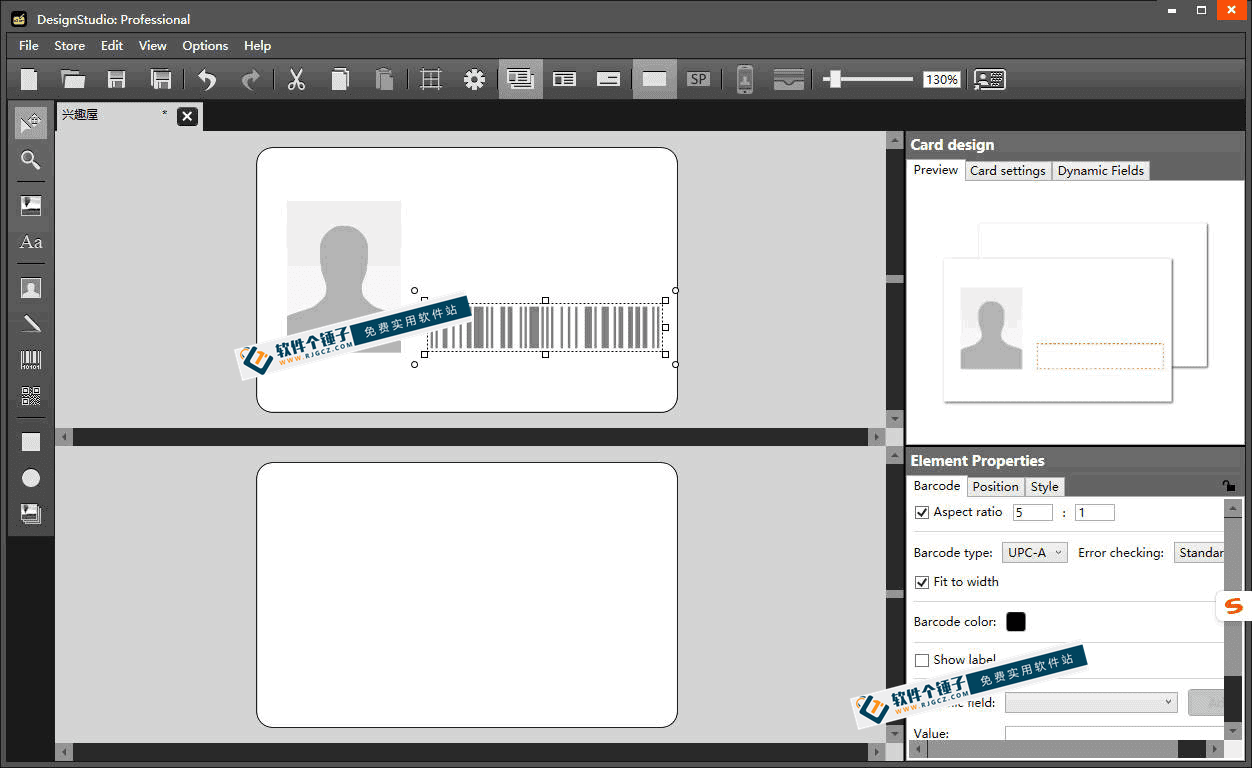Click the blank card layout icon
1252x768 pixels.
[654, 79]
